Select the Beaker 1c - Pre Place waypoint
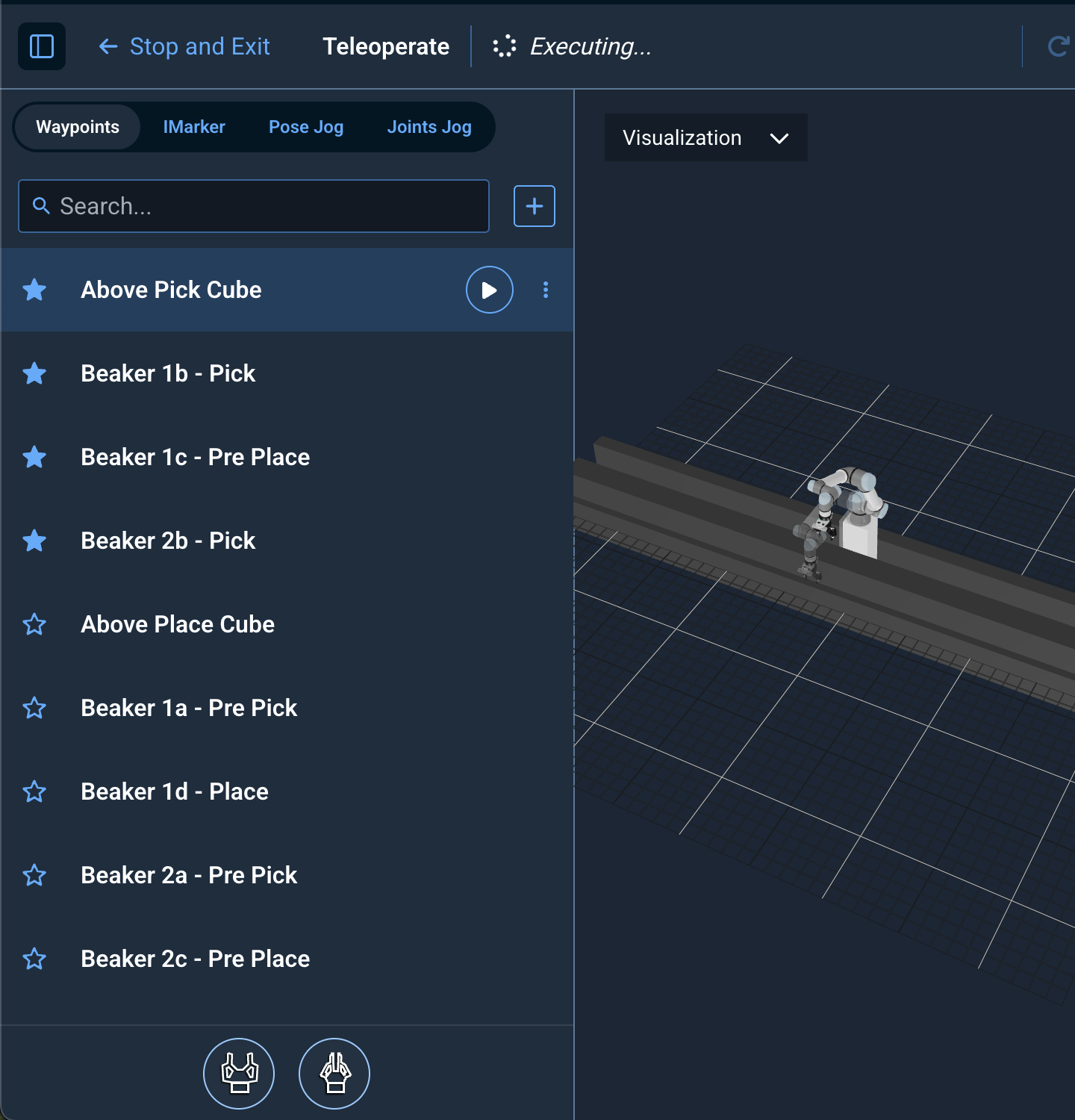The image size is (1075, 1120). [287, 457]
